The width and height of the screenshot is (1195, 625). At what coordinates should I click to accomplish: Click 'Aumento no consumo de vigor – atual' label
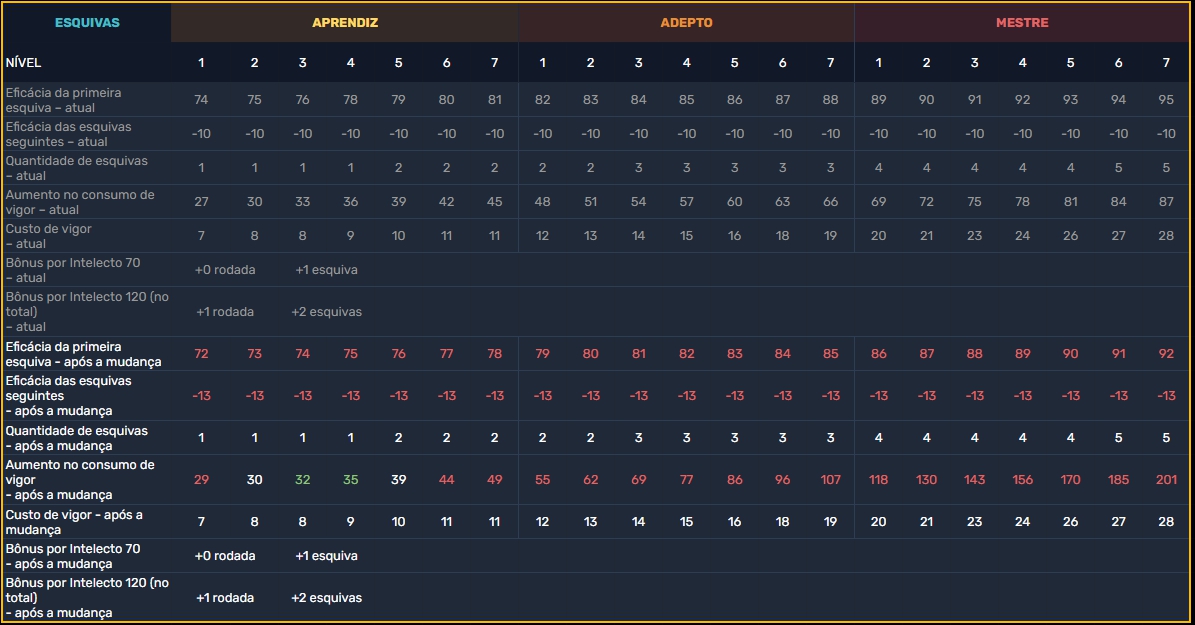pyautogui.click(x=80, y=202)
